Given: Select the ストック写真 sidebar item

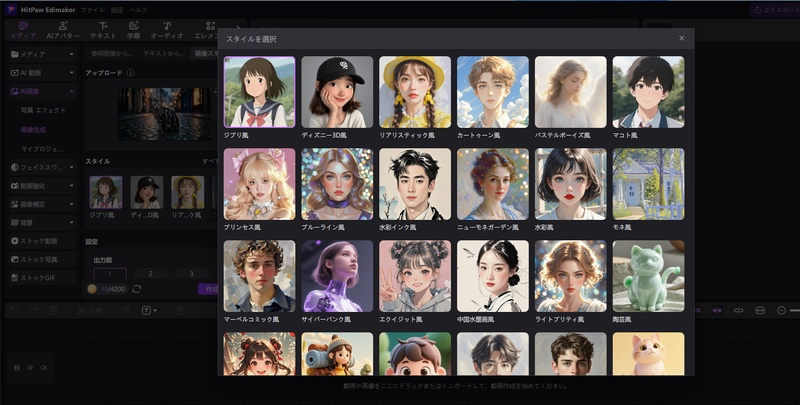Looking at the screenshot, I should point(40,259).
